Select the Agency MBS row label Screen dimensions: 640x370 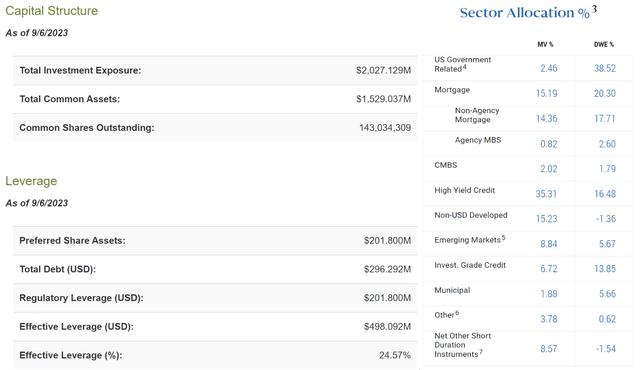tap(478, 140)
